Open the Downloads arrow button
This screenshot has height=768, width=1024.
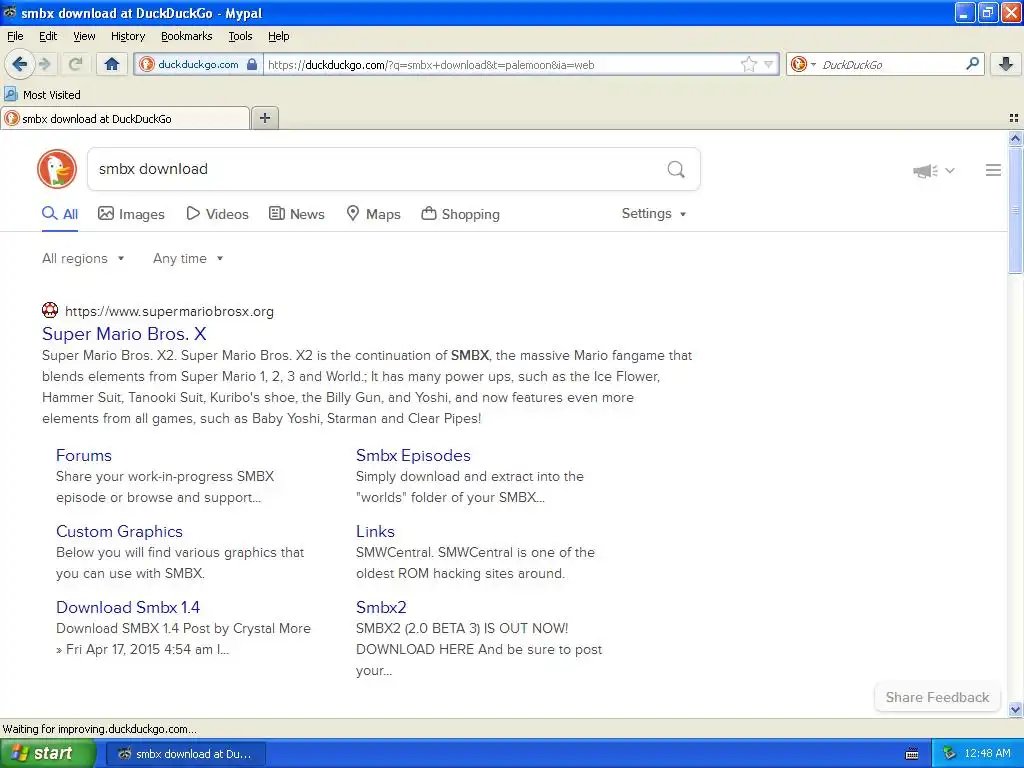tap(1006, 64)
